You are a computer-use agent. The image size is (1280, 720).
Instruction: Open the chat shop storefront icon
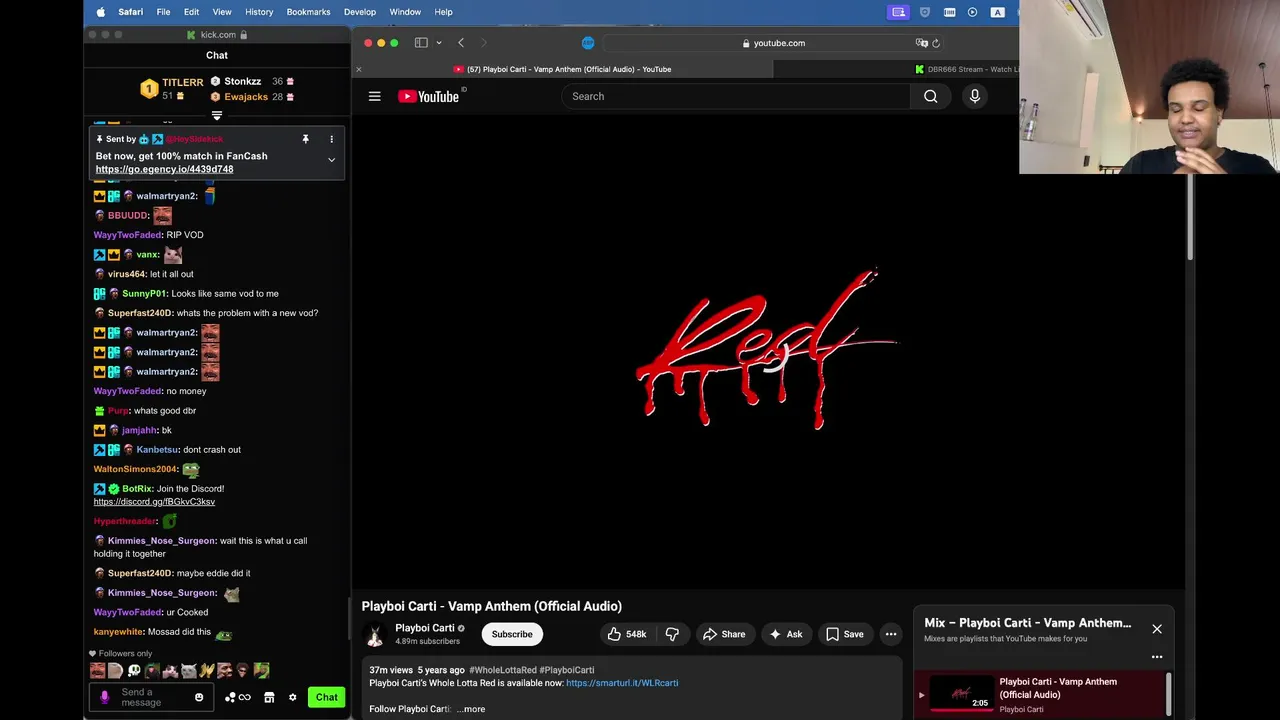[269, 697]
